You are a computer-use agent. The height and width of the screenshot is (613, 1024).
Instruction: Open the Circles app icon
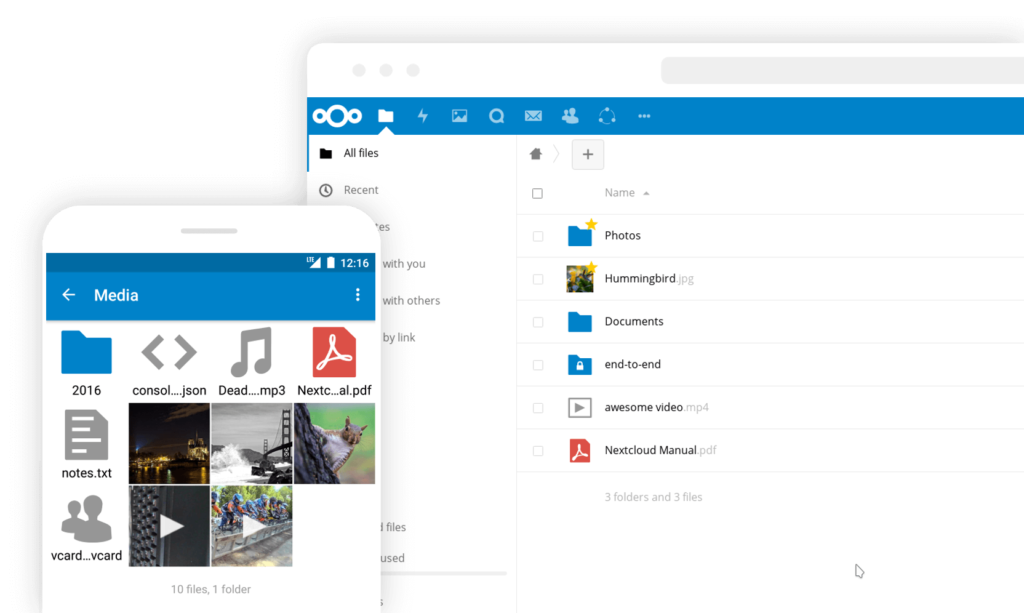pyautogui.click(x=607, y=116)
